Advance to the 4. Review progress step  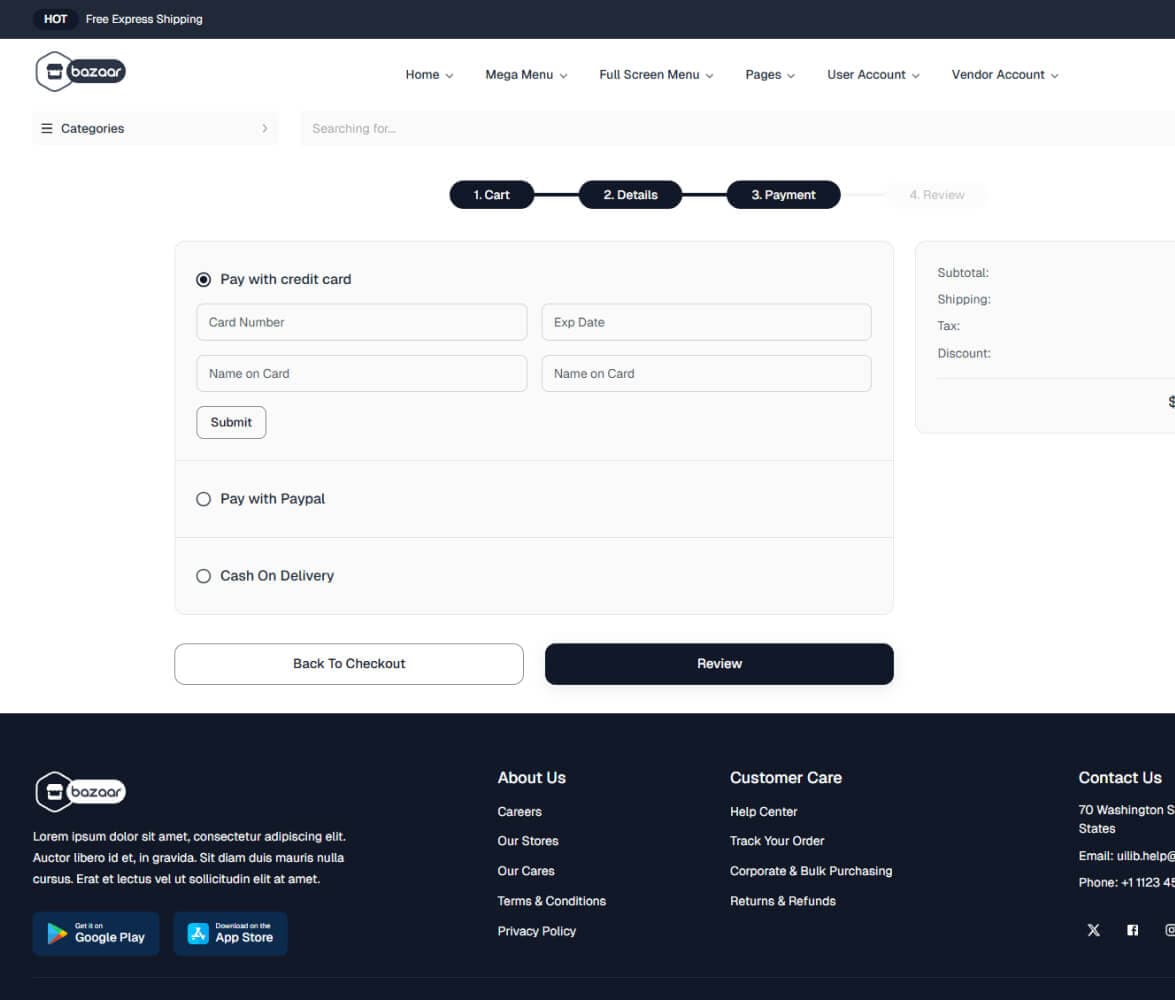(936, 194)
